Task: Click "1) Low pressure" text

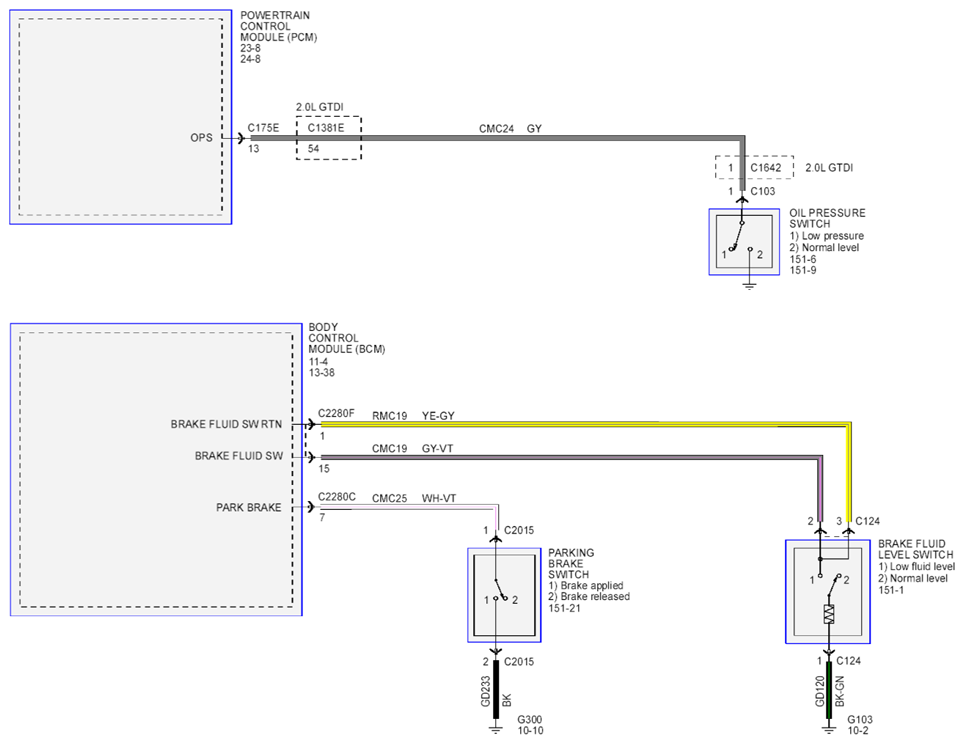Action: [826, 236]
